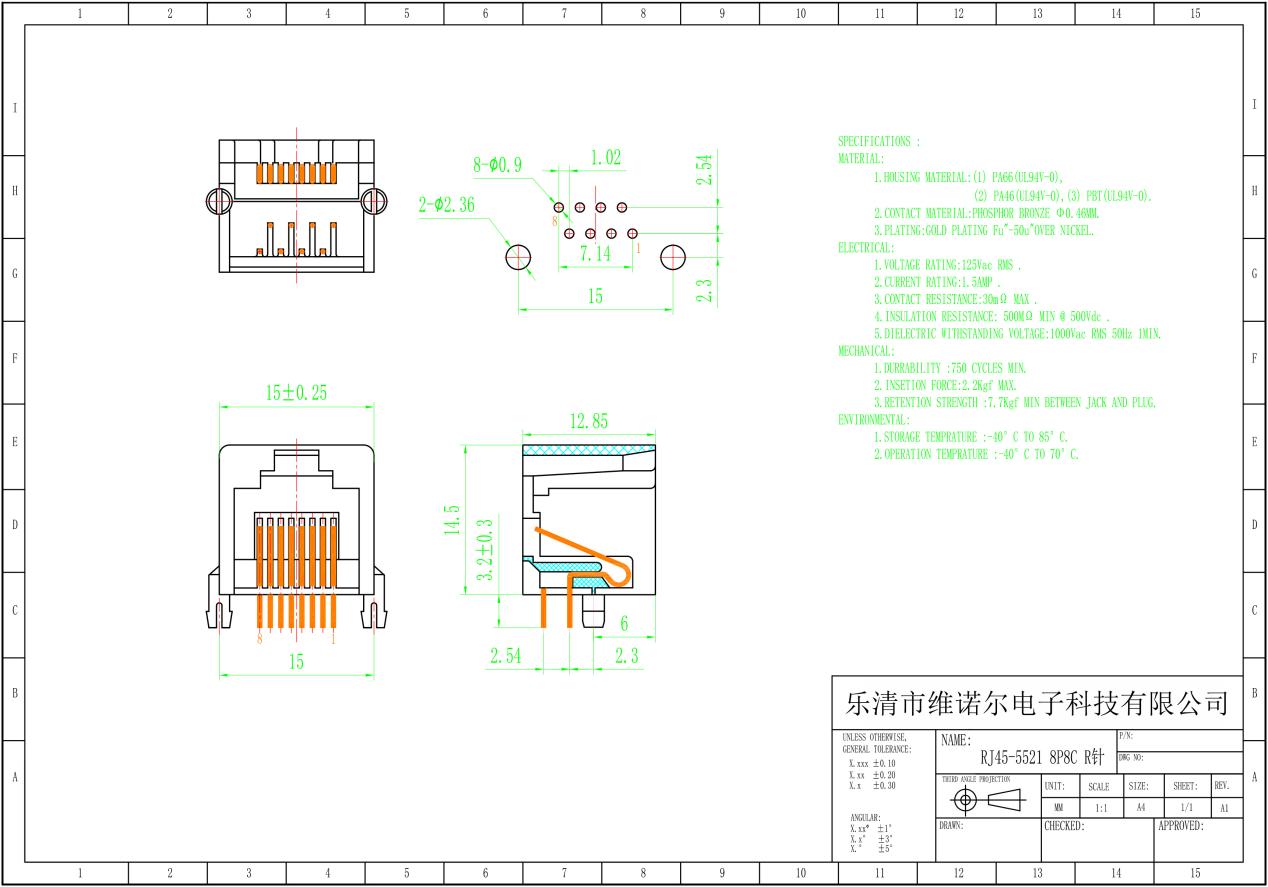Click the insulation resistance 500MΩ line
1268x887 pixels.
click(x=992, y=316)
